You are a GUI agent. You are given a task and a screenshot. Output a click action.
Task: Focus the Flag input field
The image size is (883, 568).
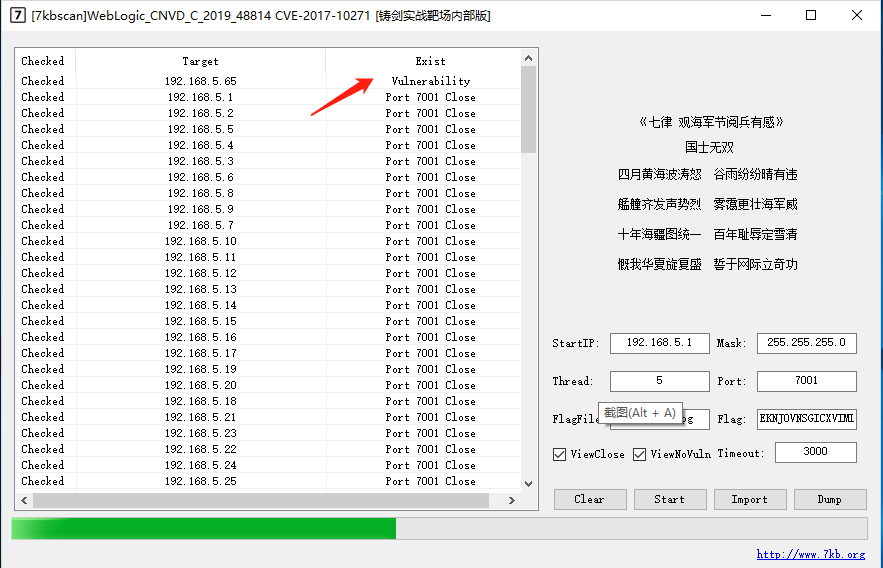point(806,419)
